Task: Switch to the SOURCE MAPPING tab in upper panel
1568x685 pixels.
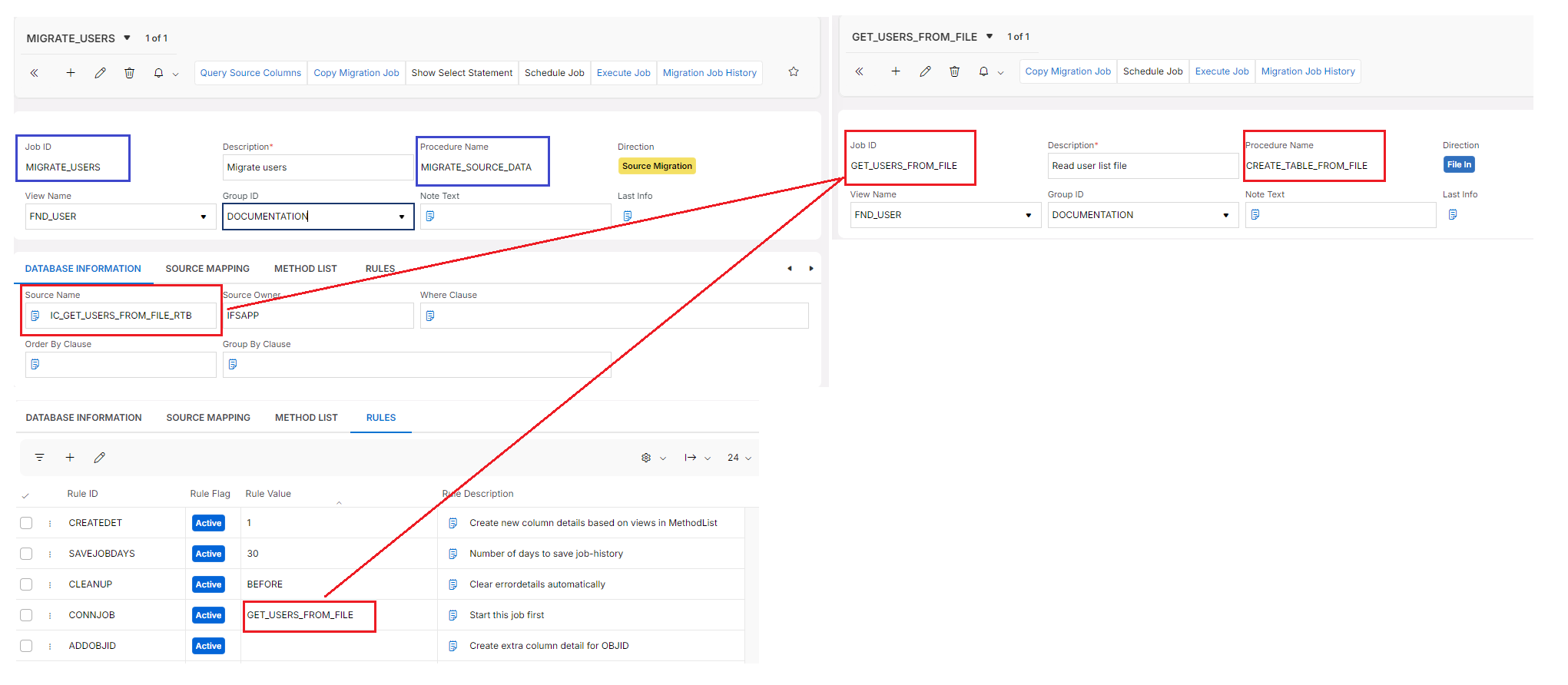Action: pyautogui.click(x=207, y=269)
